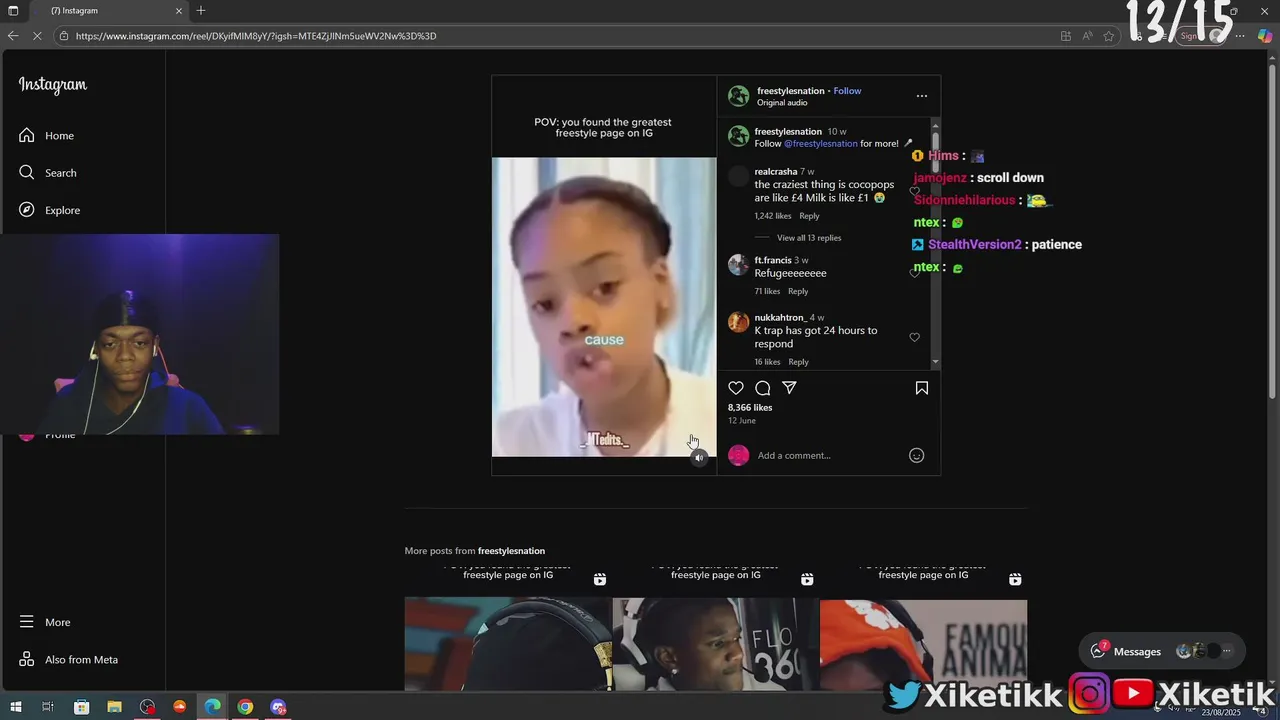Open freestylesnation in More posts heading
Viewport: 1280px width, 720px height.
pyautogui.click(x=511, y=551)
